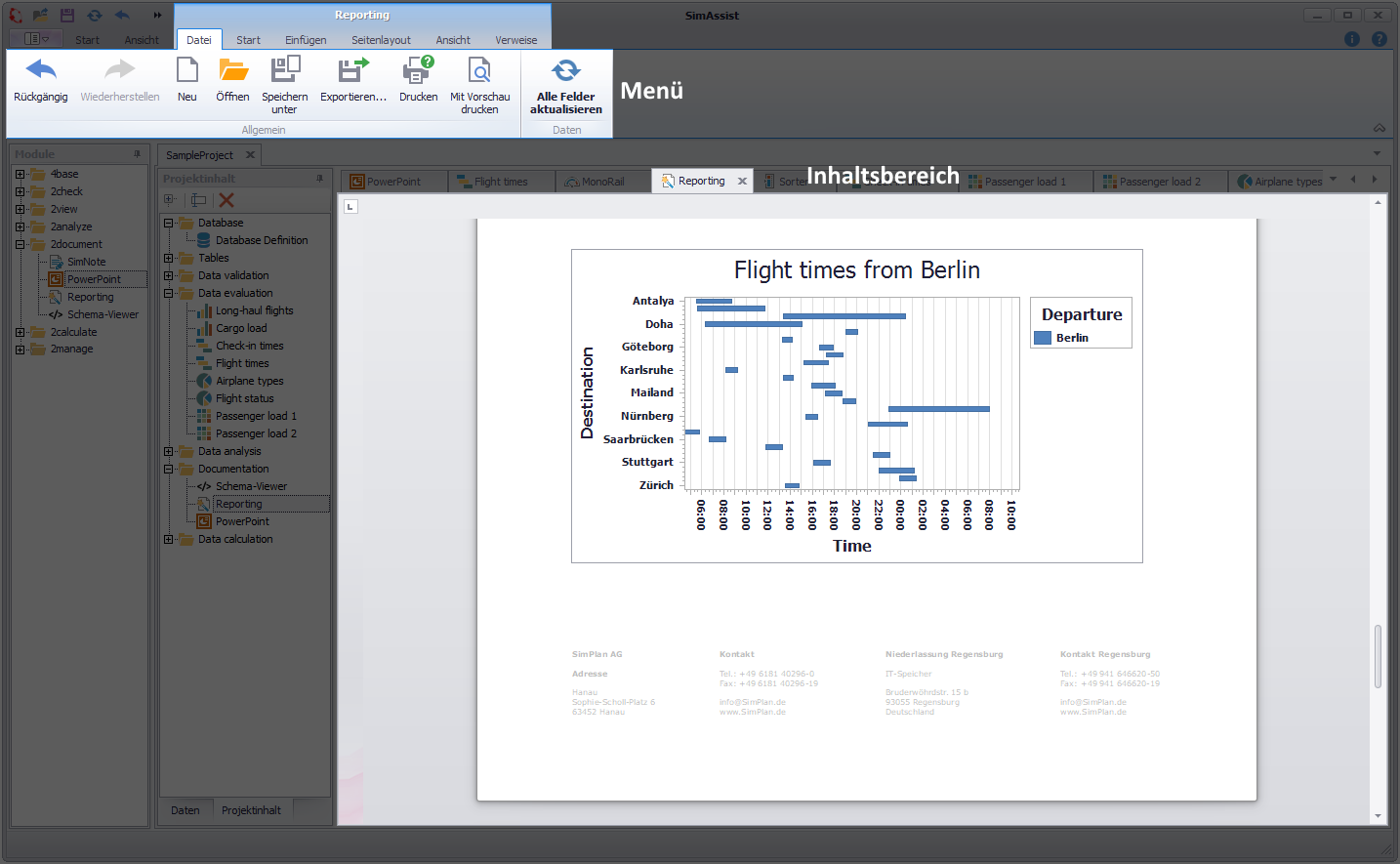Collapse the ribbon with the chevron arrow

(1379, 128)
